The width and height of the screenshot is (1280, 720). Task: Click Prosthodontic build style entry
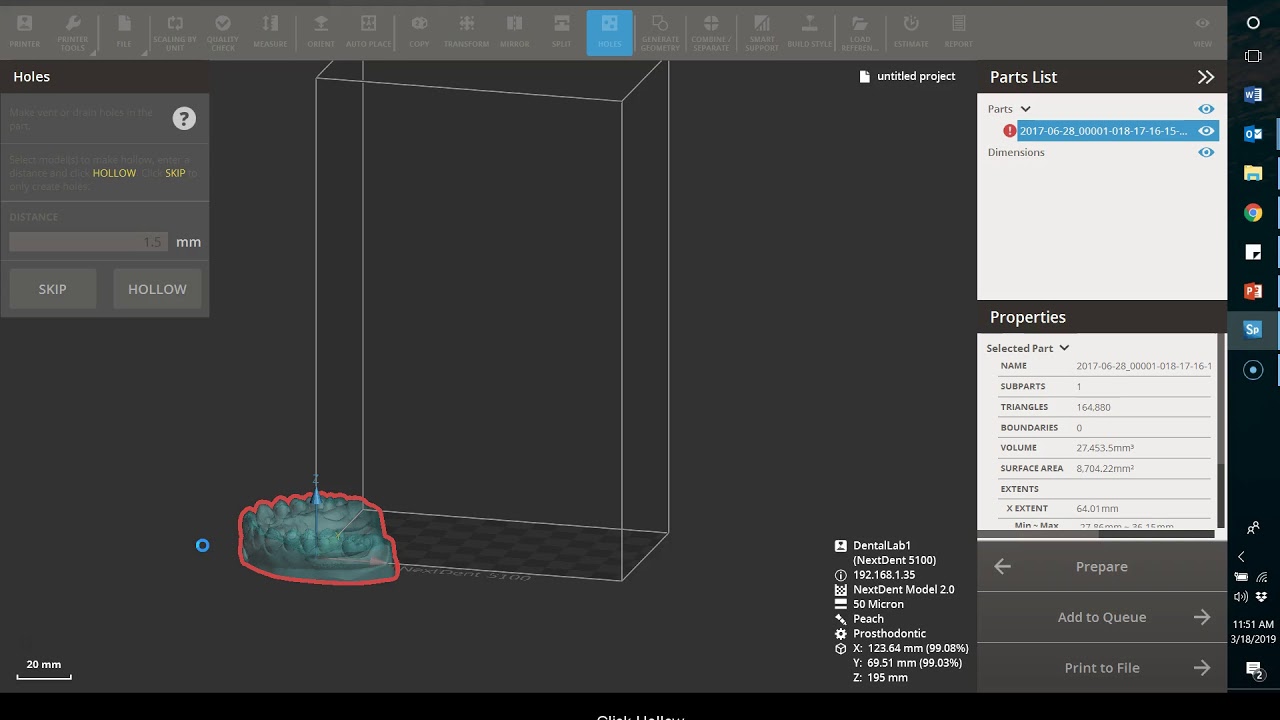point(889,633)
